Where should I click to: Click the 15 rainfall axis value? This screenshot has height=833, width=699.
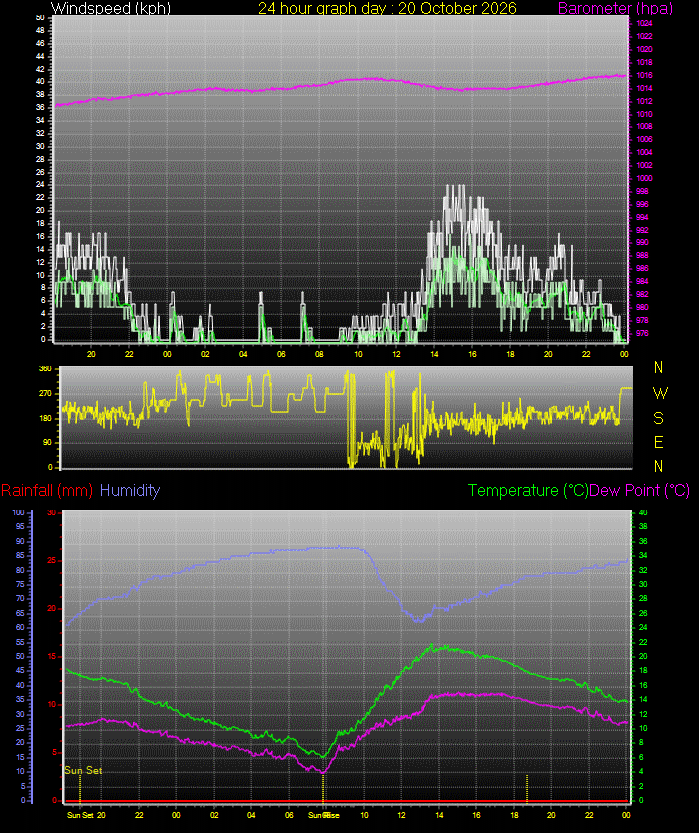click(52, 656)
